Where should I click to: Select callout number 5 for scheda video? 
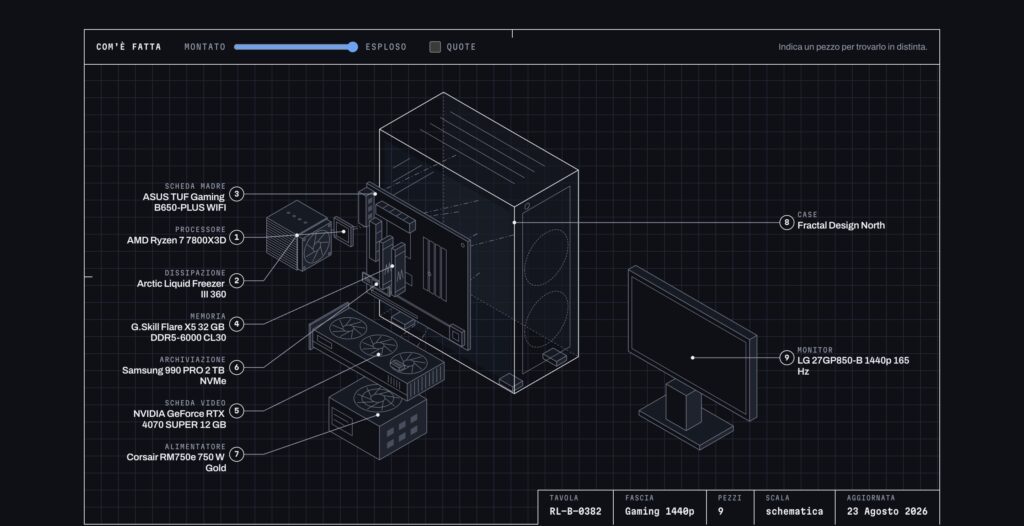point(236,411)
